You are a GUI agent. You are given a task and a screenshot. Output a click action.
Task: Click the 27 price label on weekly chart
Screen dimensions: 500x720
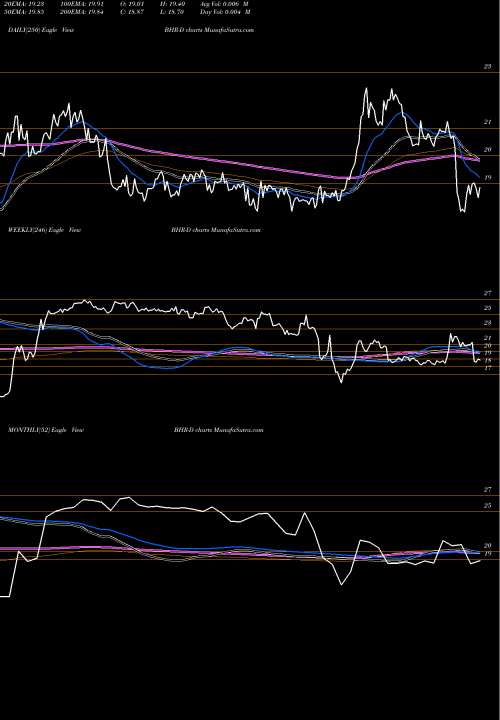click(x=487, y=293)
